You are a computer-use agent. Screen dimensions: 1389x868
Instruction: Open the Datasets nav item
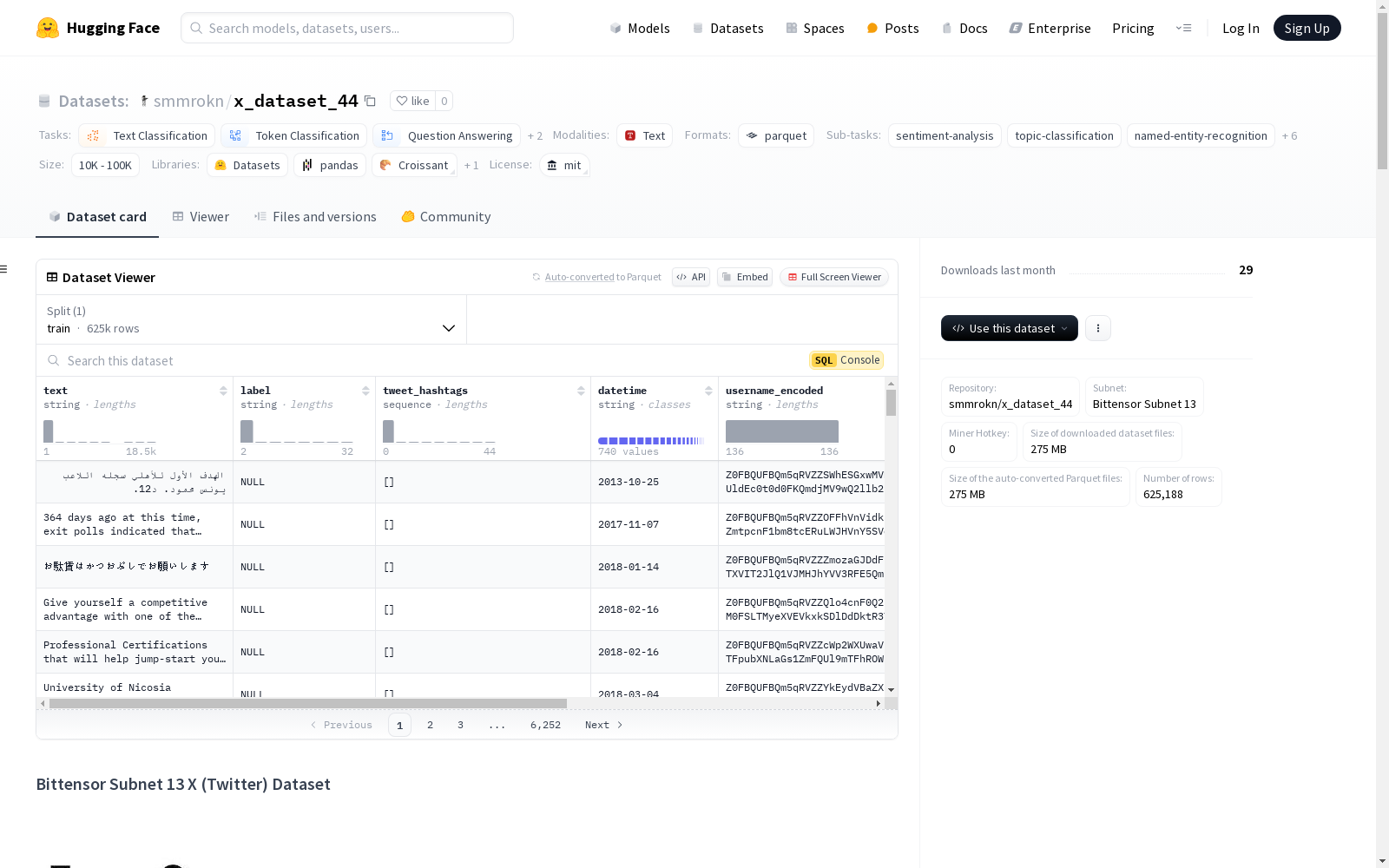[x=727, y=28]
